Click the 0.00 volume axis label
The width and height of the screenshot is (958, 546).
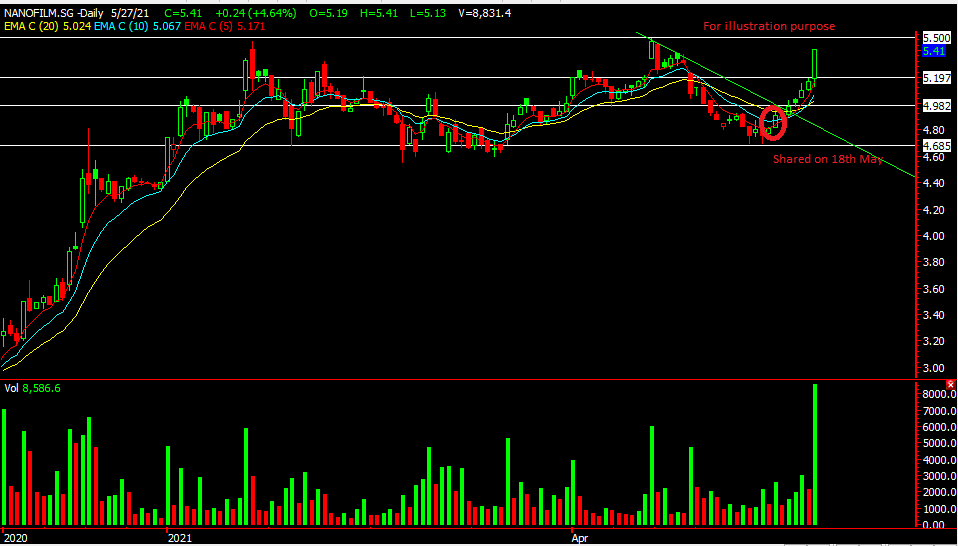pos(936,525)
